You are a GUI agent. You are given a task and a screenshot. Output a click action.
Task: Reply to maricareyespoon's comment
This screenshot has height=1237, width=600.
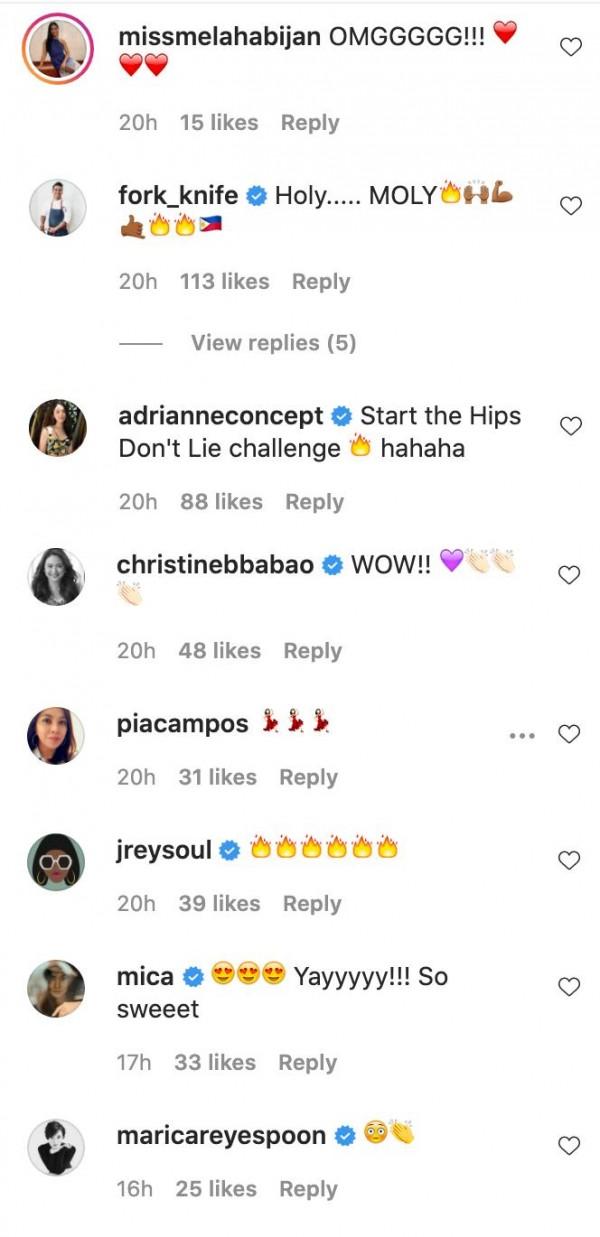(308, 1189)
